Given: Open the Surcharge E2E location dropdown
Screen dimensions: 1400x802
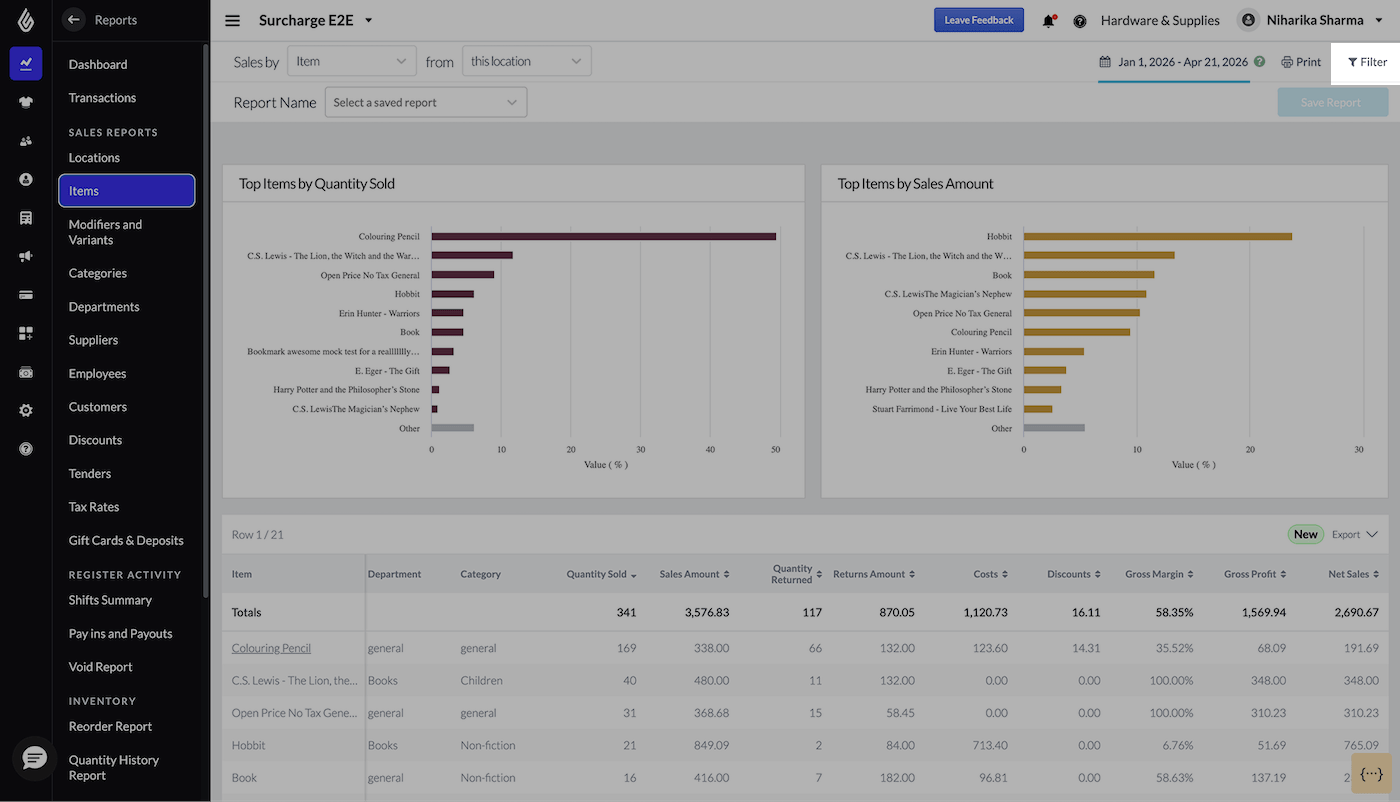Looking at the screenshot, I should (x=316, y=20).
